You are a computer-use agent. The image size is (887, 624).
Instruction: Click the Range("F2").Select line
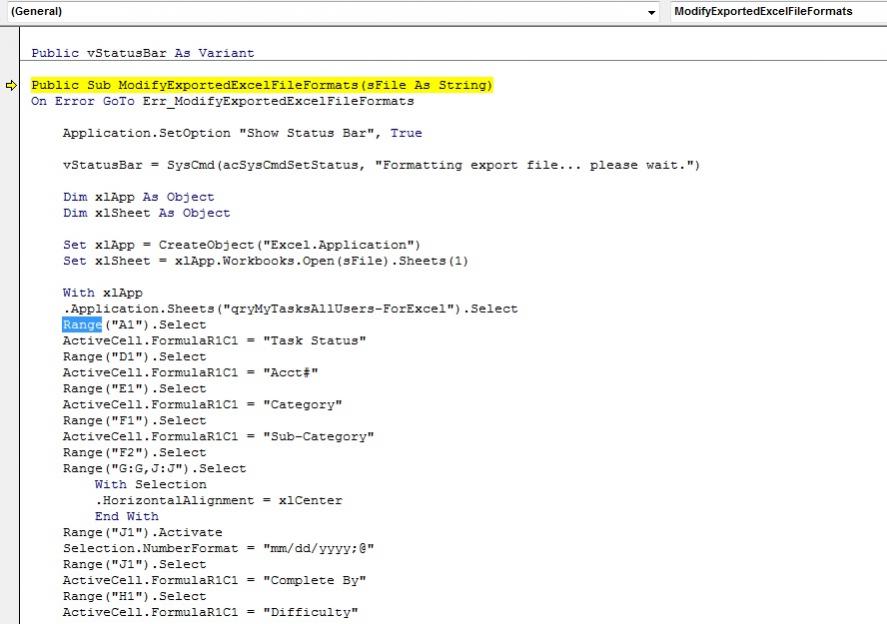[x=135, y=453]
